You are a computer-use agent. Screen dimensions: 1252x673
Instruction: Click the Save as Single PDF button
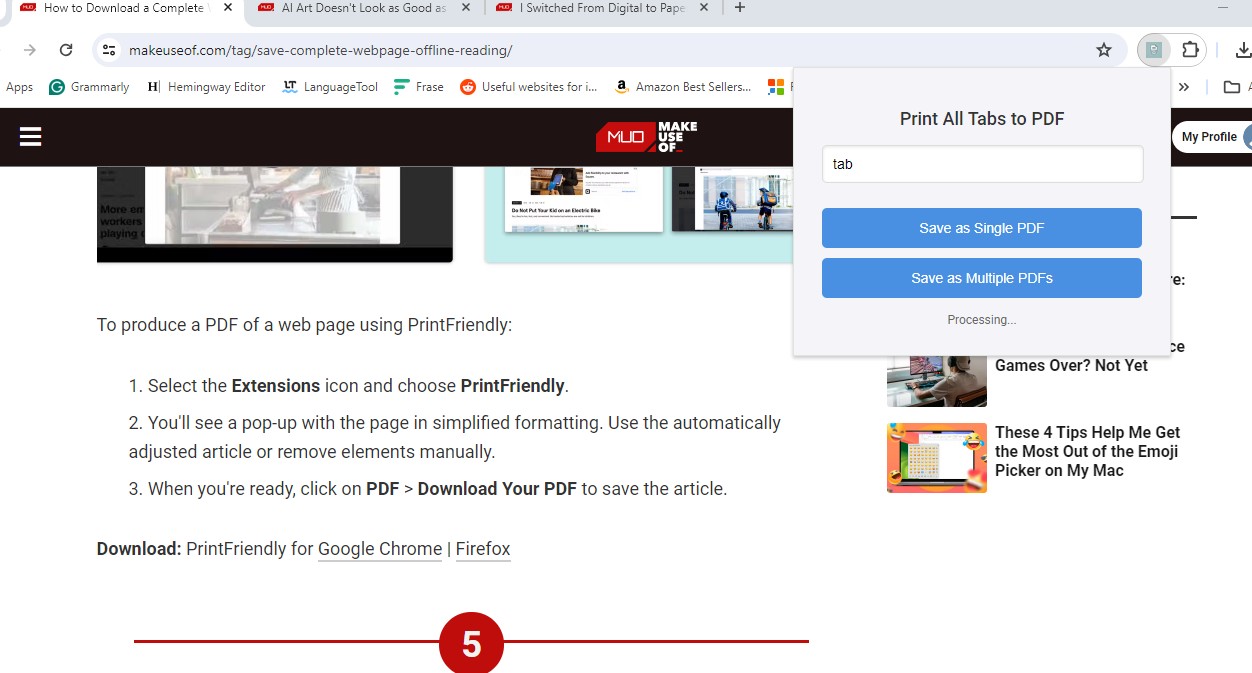coord(982,228)
